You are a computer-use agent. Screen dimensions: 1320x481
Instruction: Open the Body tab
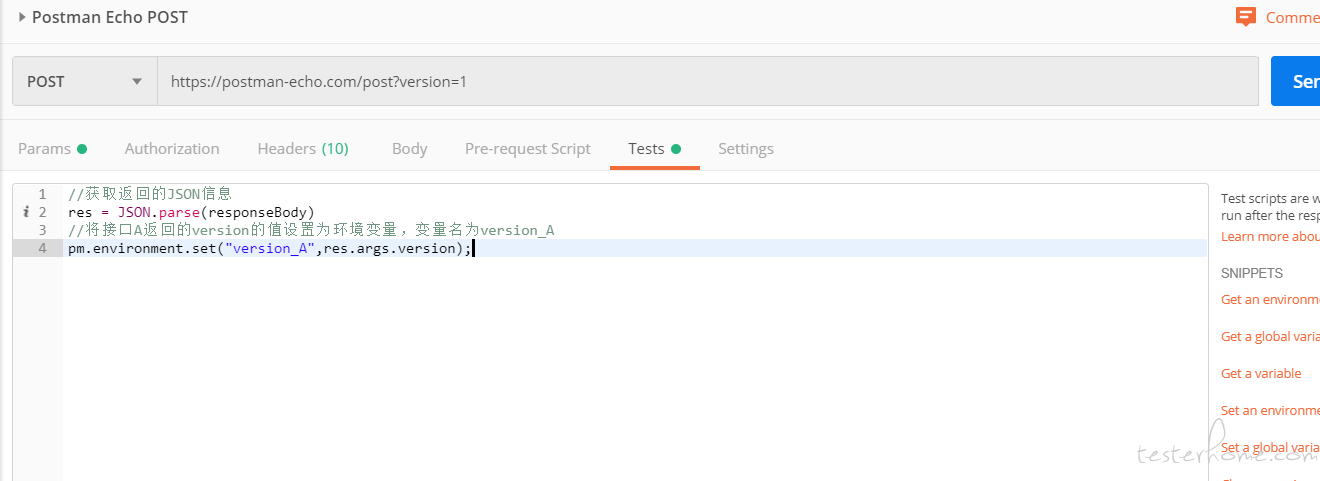click(410, 149)
